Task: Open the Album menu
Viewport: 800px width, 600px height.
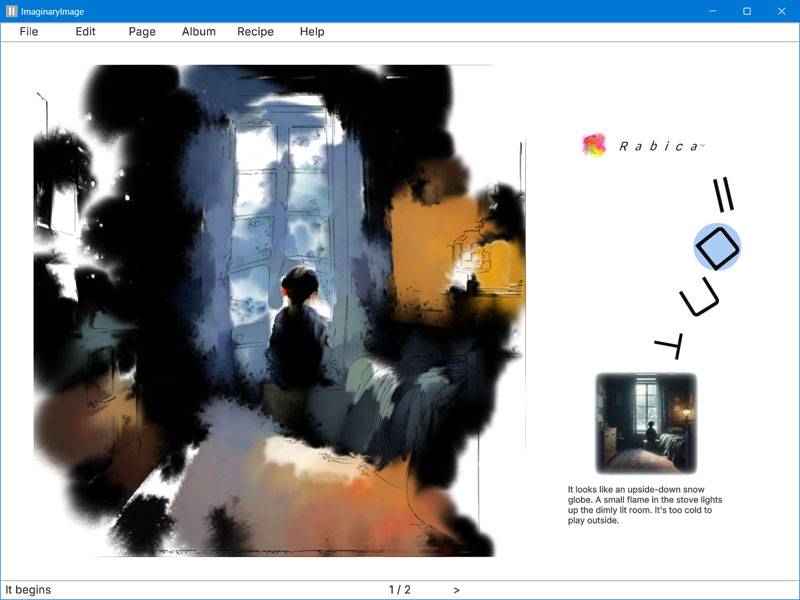Action: [198, 32]
